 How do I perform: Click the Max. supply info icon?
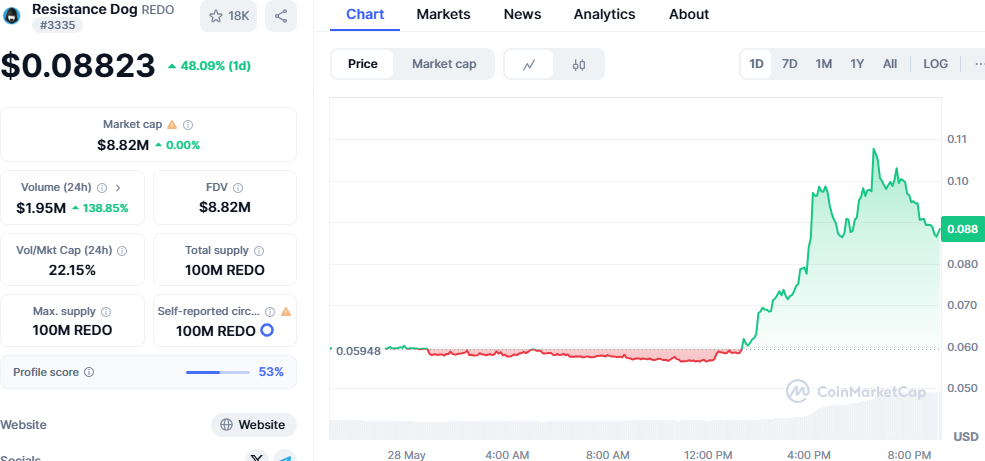(x=106, y=312)
